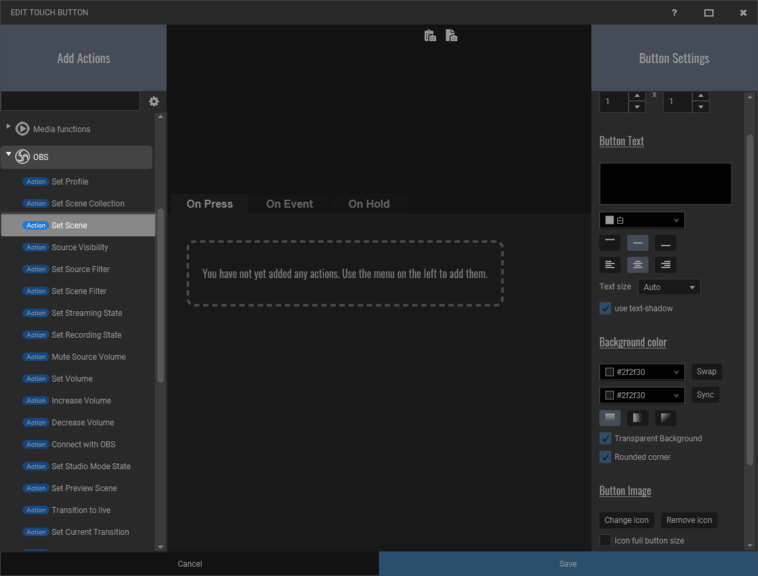The height and width of the screenshot is (576, 758).
Task: Select horizontal gradient background style
Action: pyautogui.click(x=638, y=418)
